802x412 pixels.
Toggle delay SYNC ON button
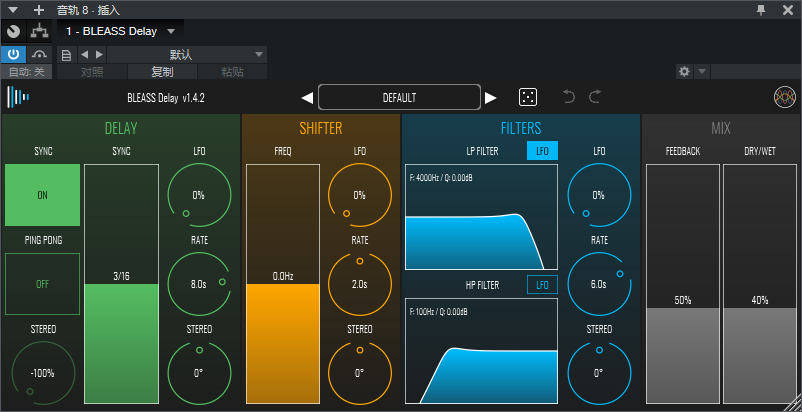tap(42, 195)
